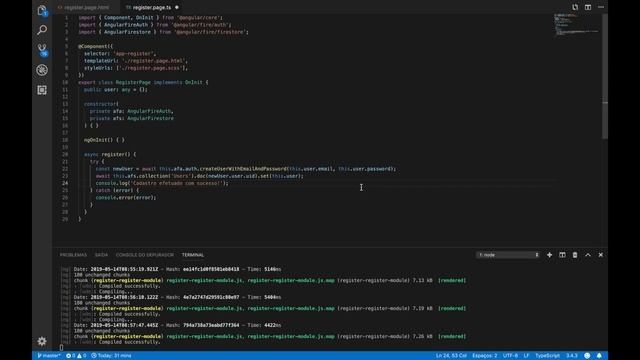Open the CONSOLE DO DEPURADOR tab
Screen dimensions: 640x360
click(144, 255)
